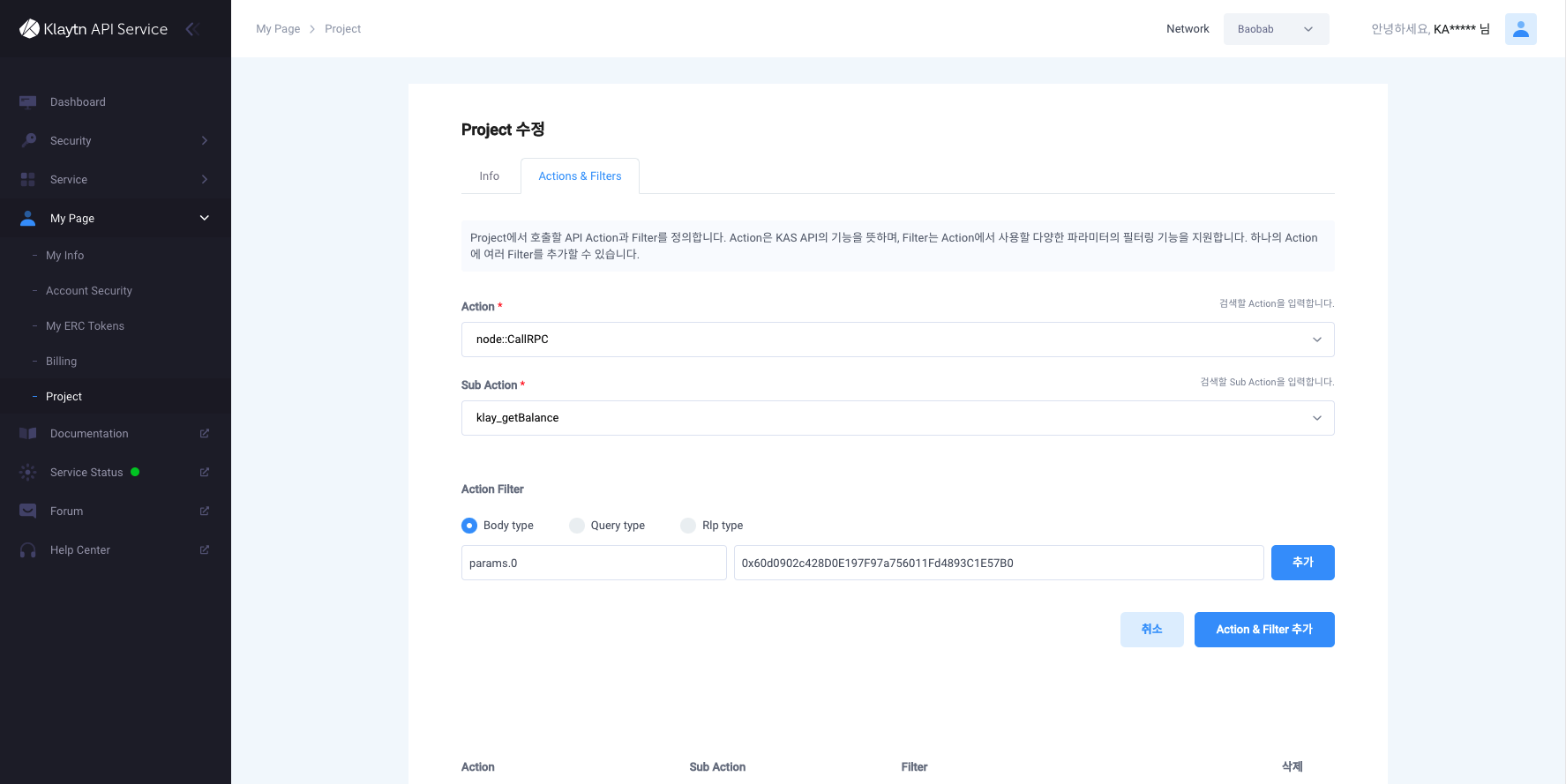Click the params.0 filter key field
The width and height of the screenshot is (1566, 784).
(594, 563)
